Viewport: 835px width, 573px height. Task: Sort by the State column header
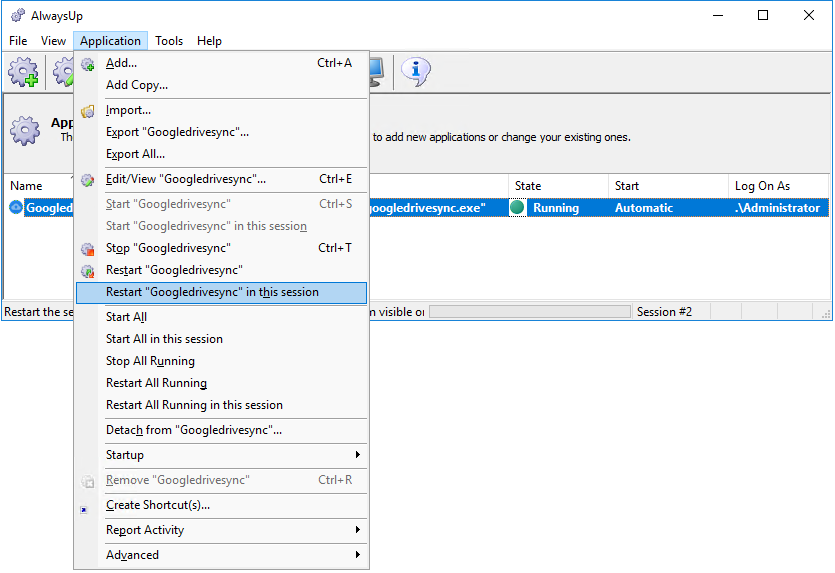point(558,186)
